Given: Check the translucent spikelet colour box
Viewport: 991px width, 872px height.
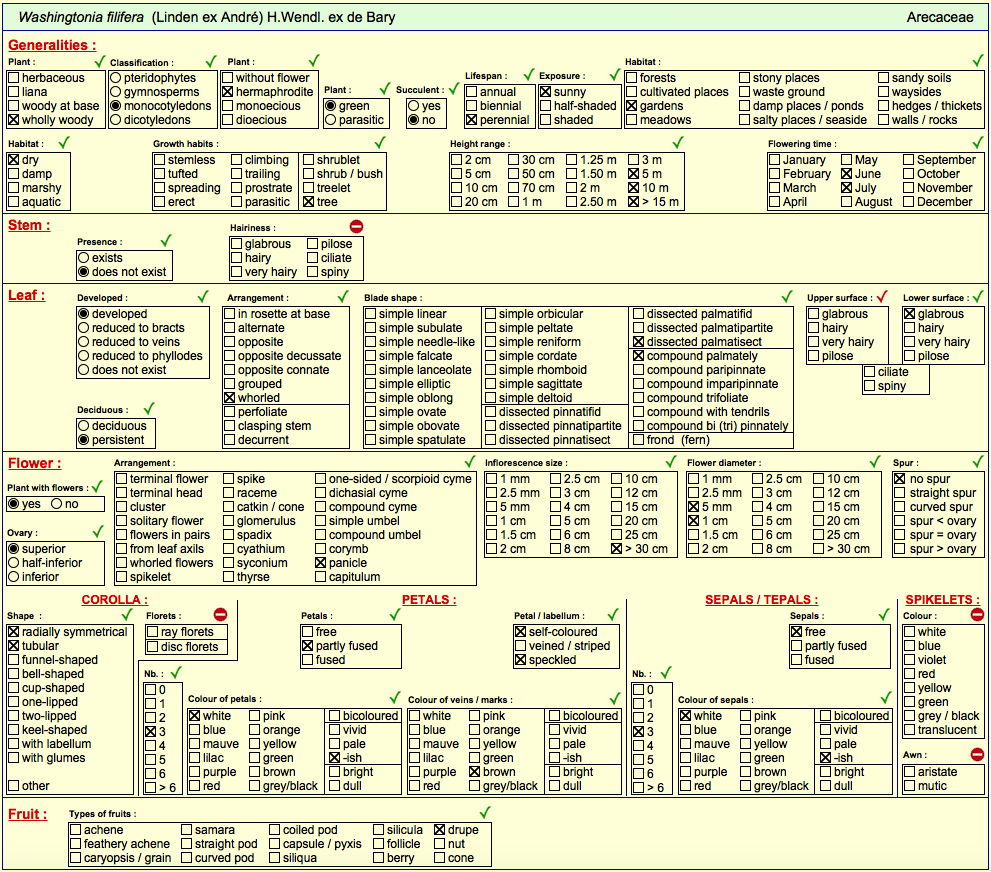Looking at the screenshot, I should (909, 730).
